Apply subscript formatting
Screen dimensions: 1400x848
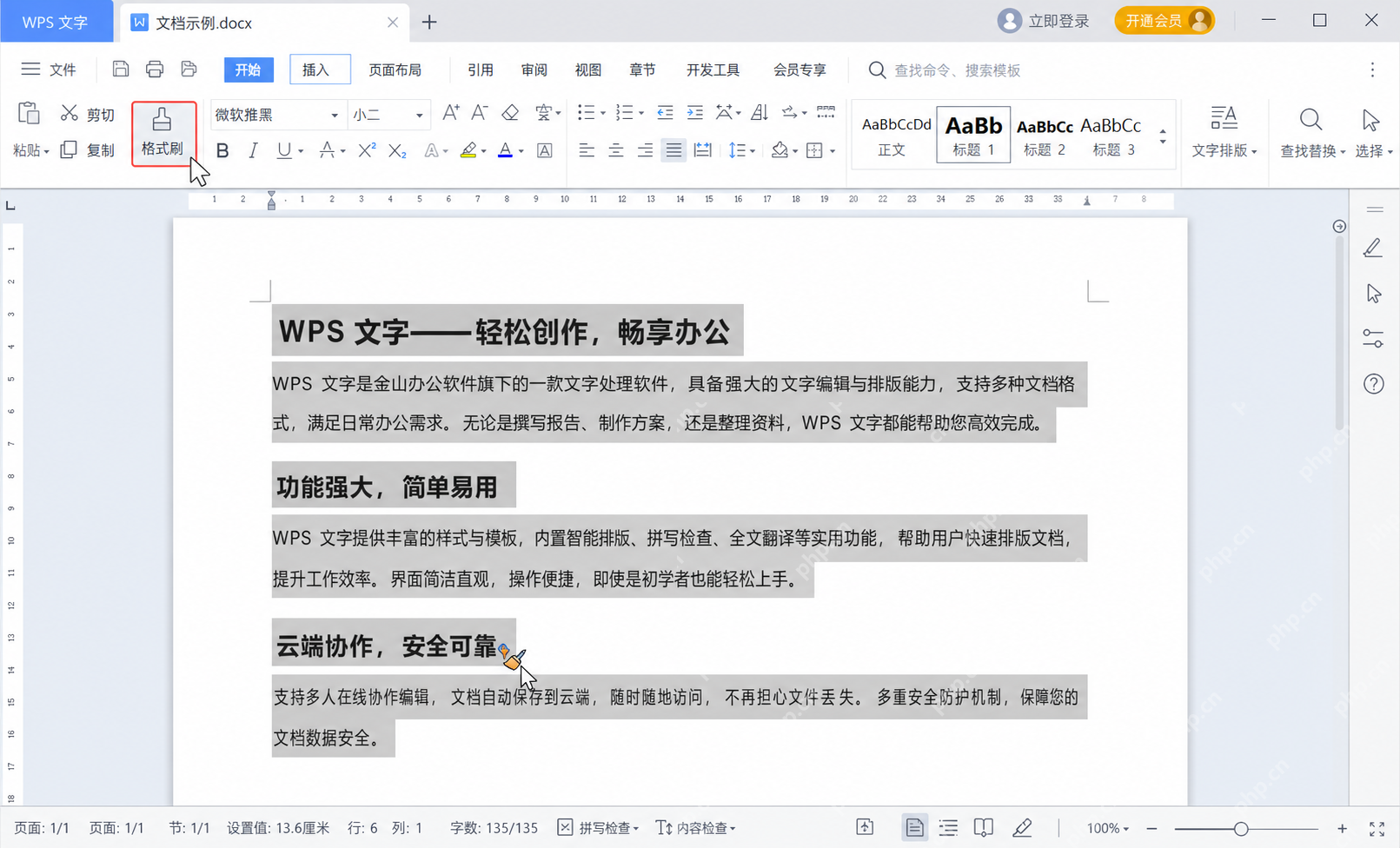(x=397, y=150)
